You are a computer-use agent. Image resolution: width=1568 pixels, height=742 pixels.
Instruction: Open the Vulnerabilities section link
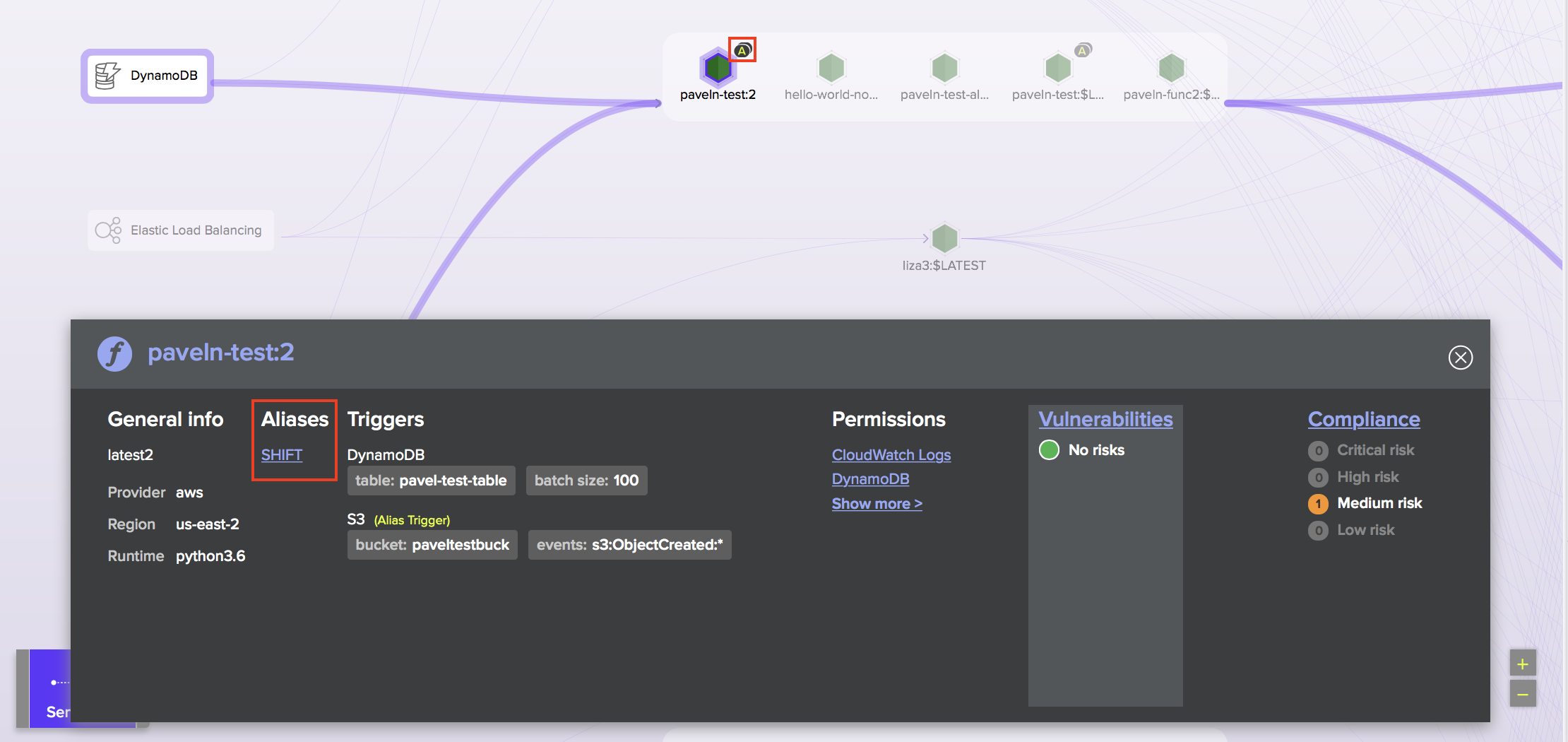click(x=1105, y=419)
